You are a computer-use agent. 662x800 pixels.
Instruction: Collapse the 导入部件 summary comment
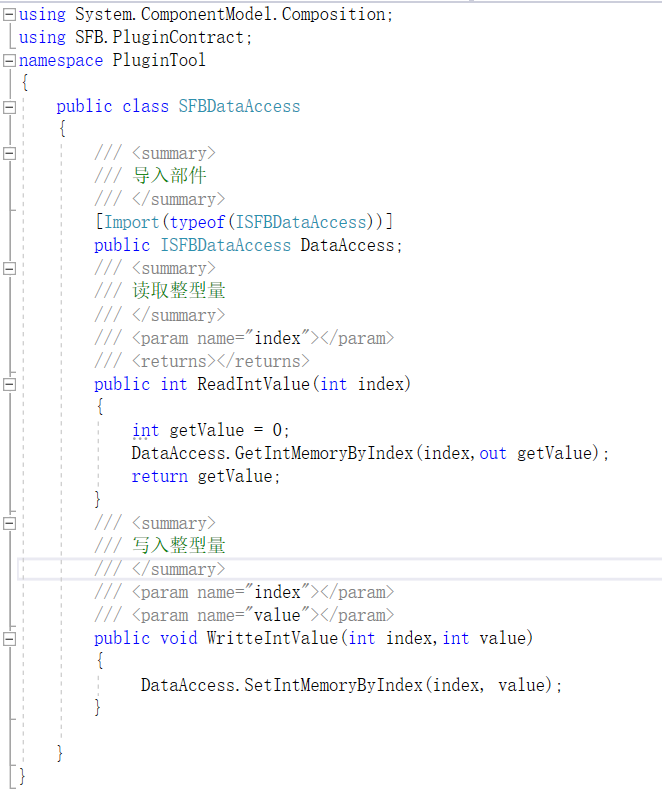coord(9,153)
